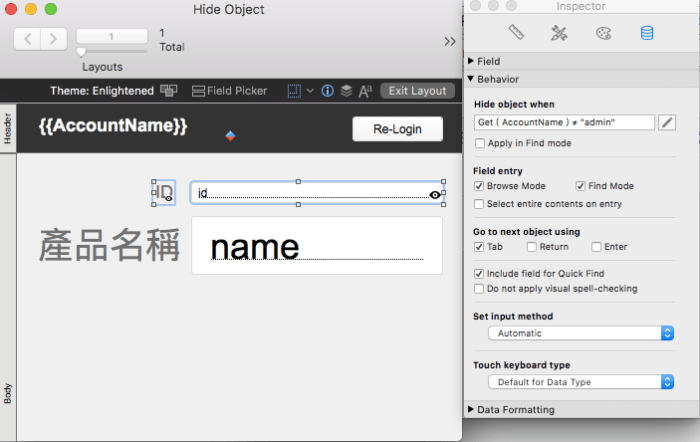This screenshot has height=442, width=700.
Task: Open the Styles tab in Inspector
Action: (x=559, y=33)
